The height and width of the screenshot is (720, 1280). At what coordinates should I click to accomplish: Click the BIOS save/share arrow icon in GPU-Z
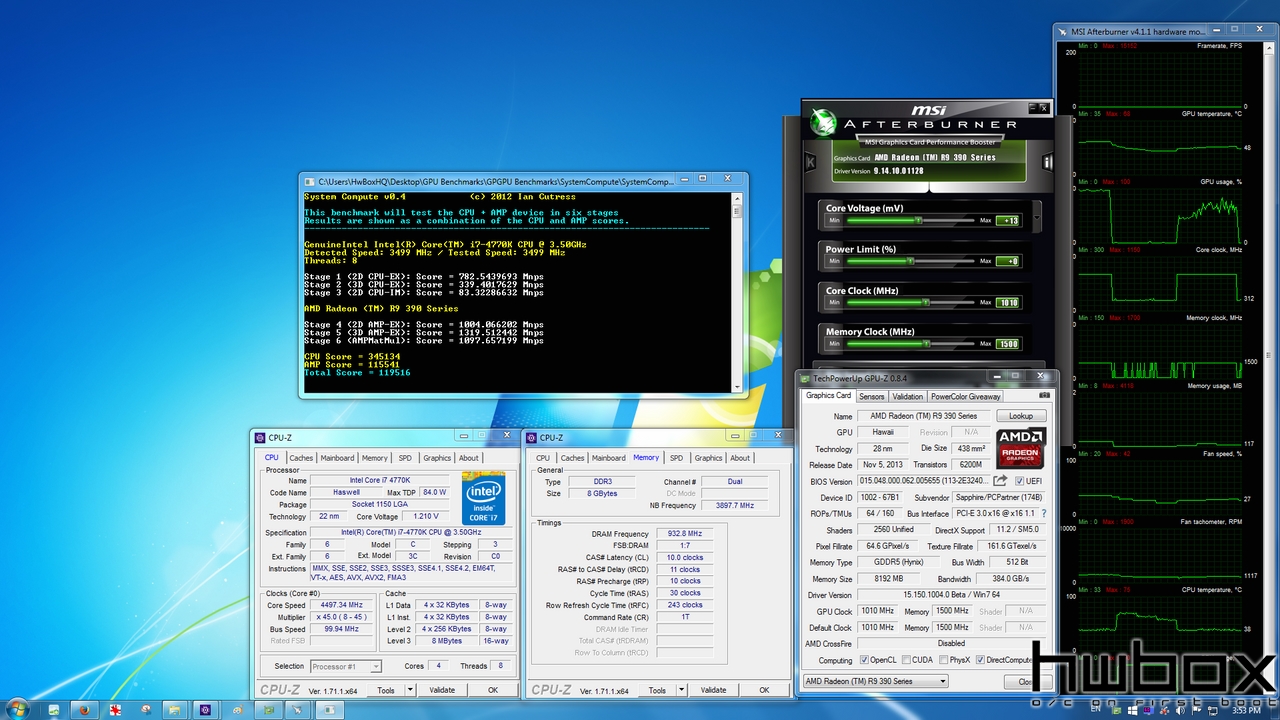1000,481
